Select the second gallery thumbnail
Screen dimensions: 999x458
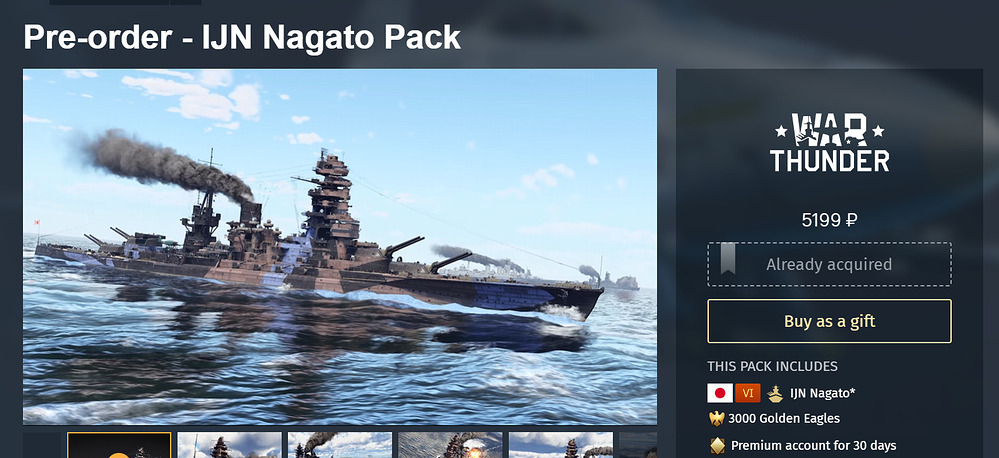click(229, 445)
